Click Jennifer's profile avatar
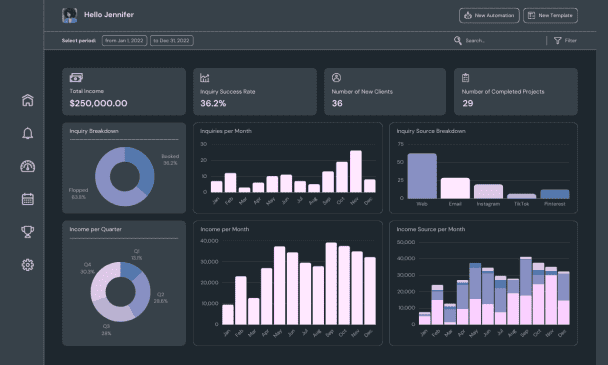This screenshot has height=365, width=608. tap(69, 15)
